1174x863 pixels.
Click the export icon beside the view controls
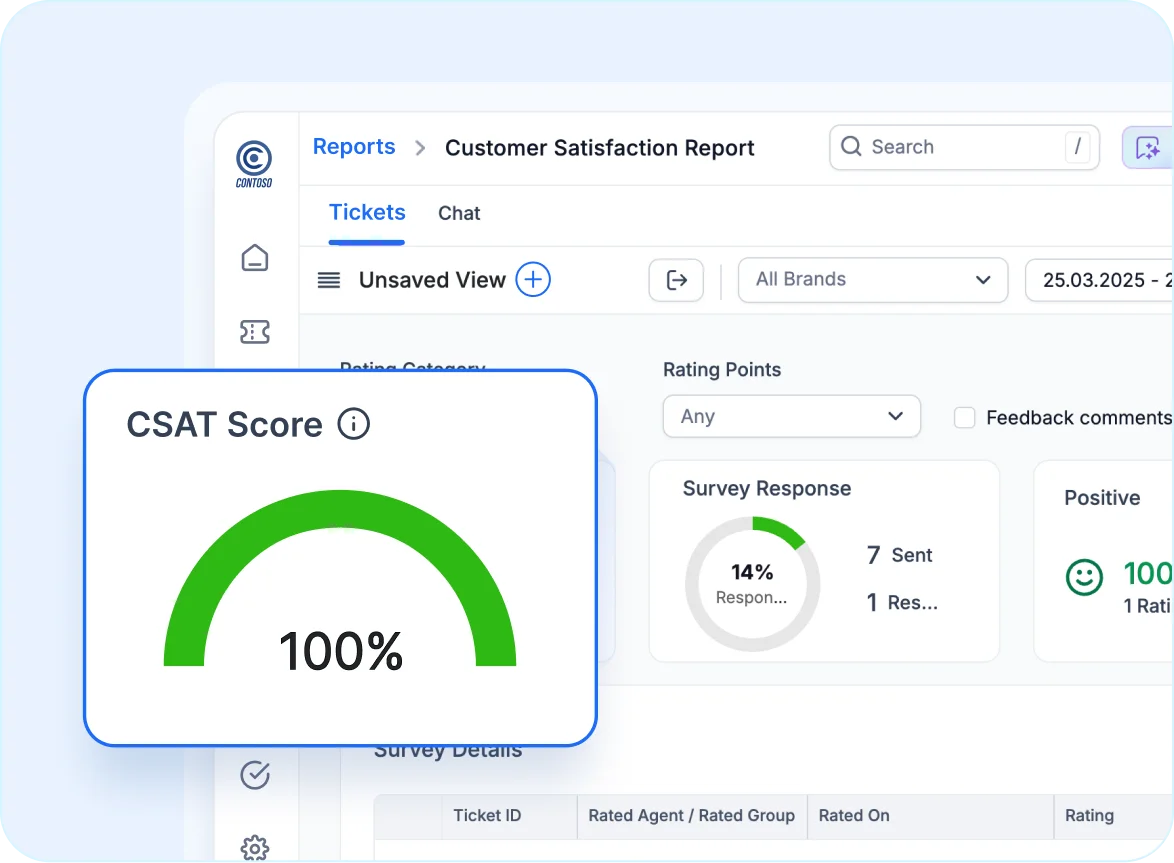[x=676, y=280]
